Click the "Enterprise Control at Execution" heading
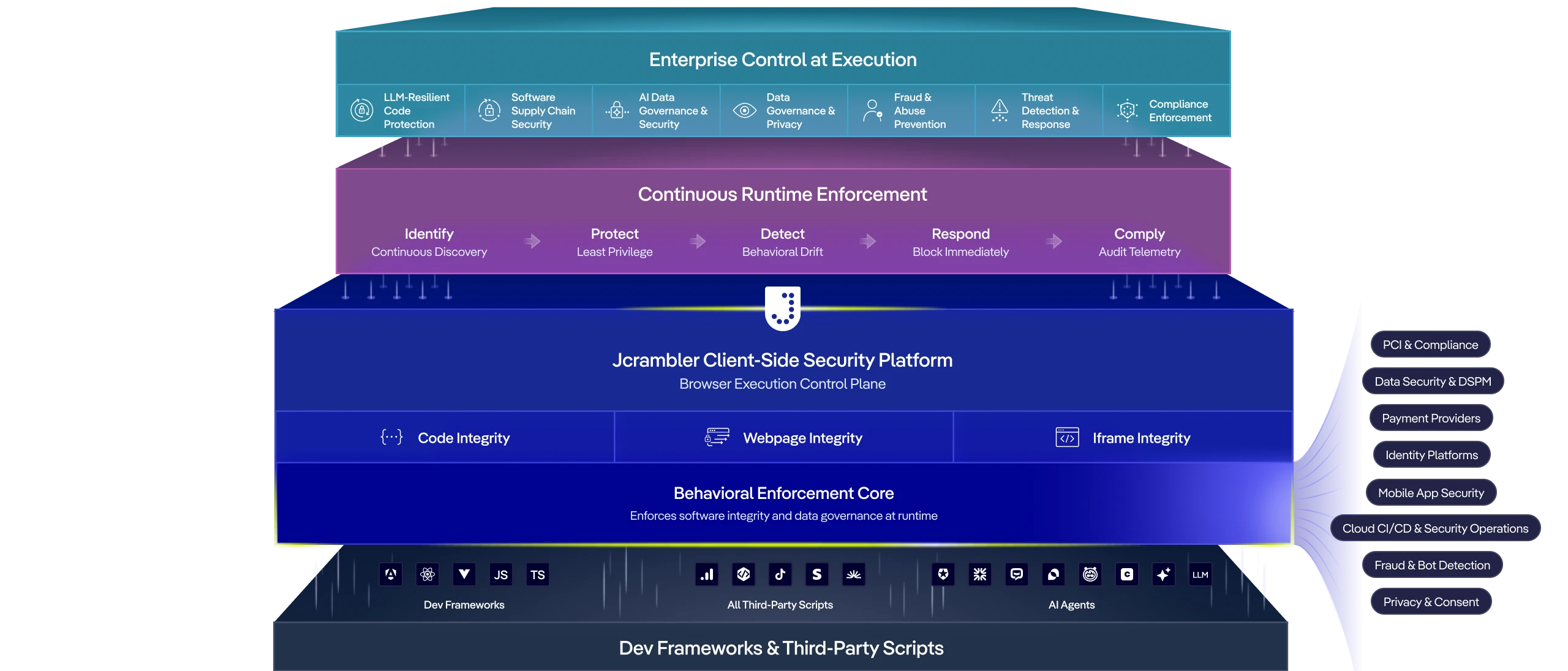Viewport: 1568px width, 671px height. [x=783, y=59]
